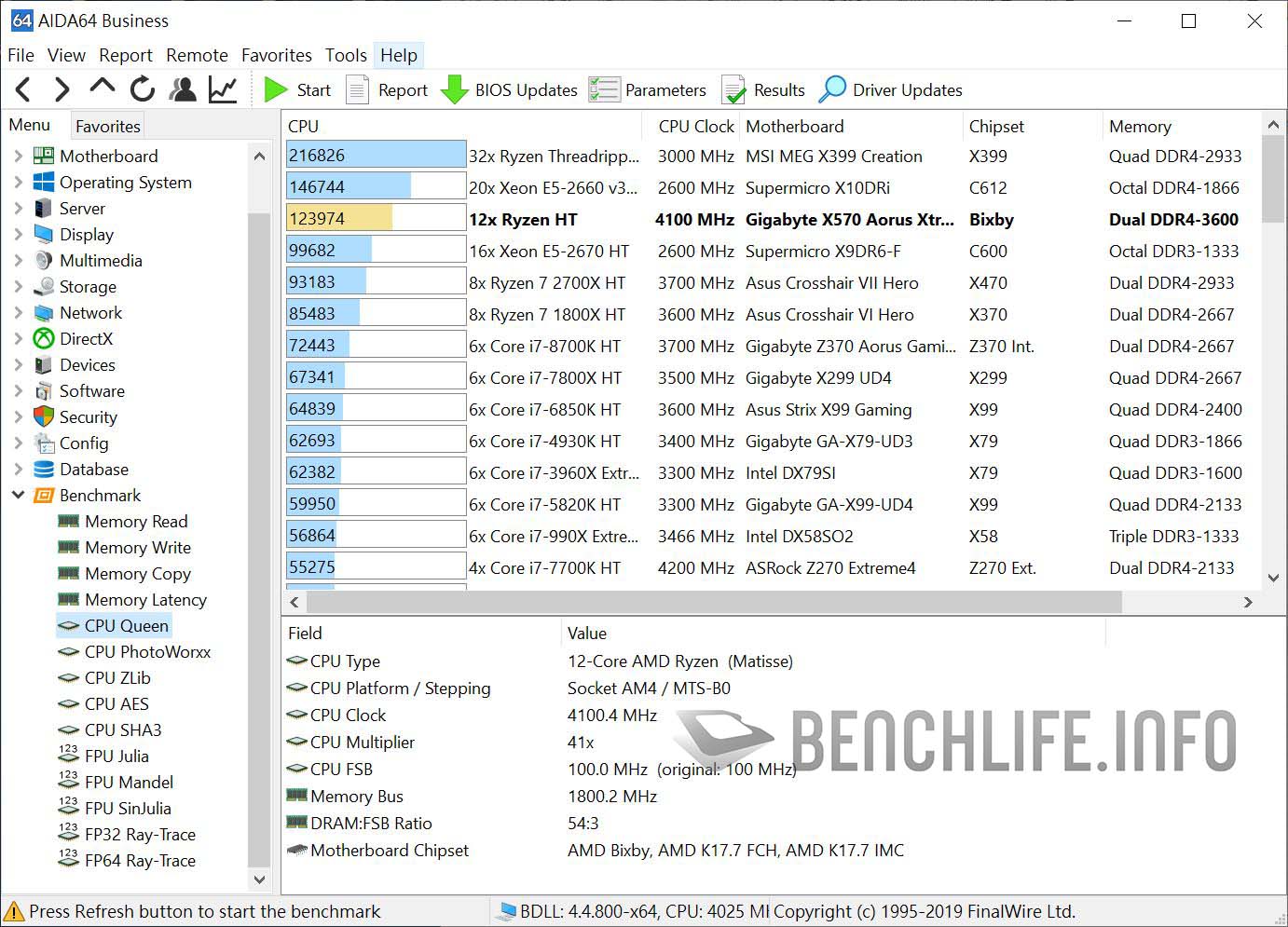Viewport: 1288px width, 927px height.
Task: Click the Refresh toolbar icon
Action: tap(143, 90)
